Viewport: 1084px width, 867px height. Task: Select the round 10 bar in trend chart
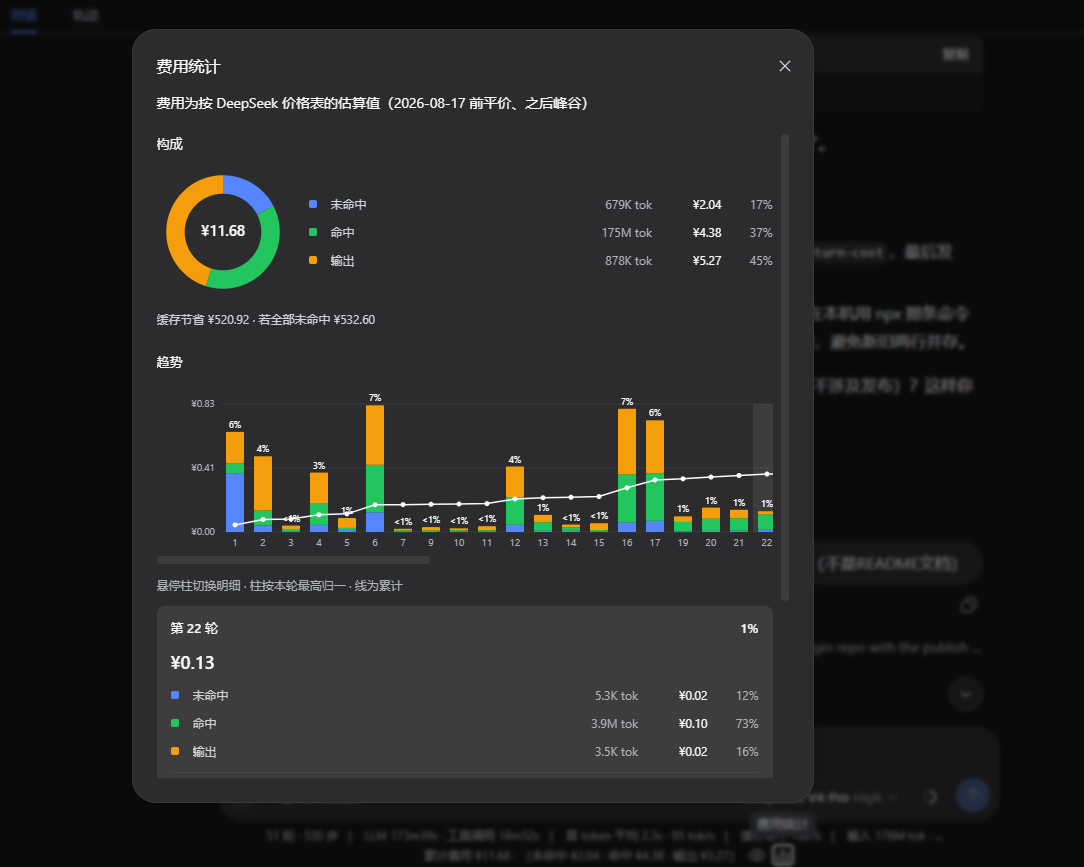coord(459,530)
